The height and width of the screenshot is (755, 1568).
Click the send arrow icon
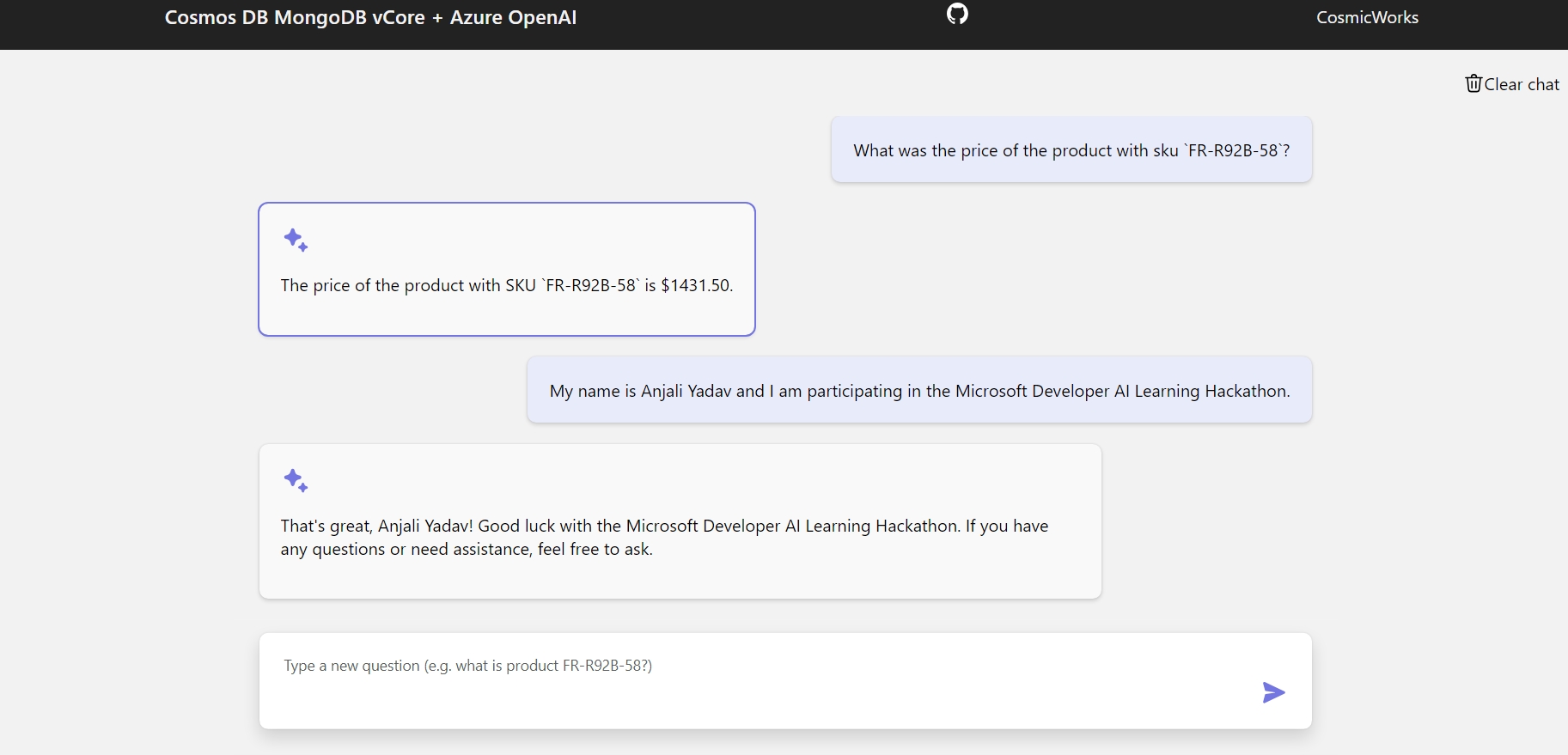(x=1273, y=692)
